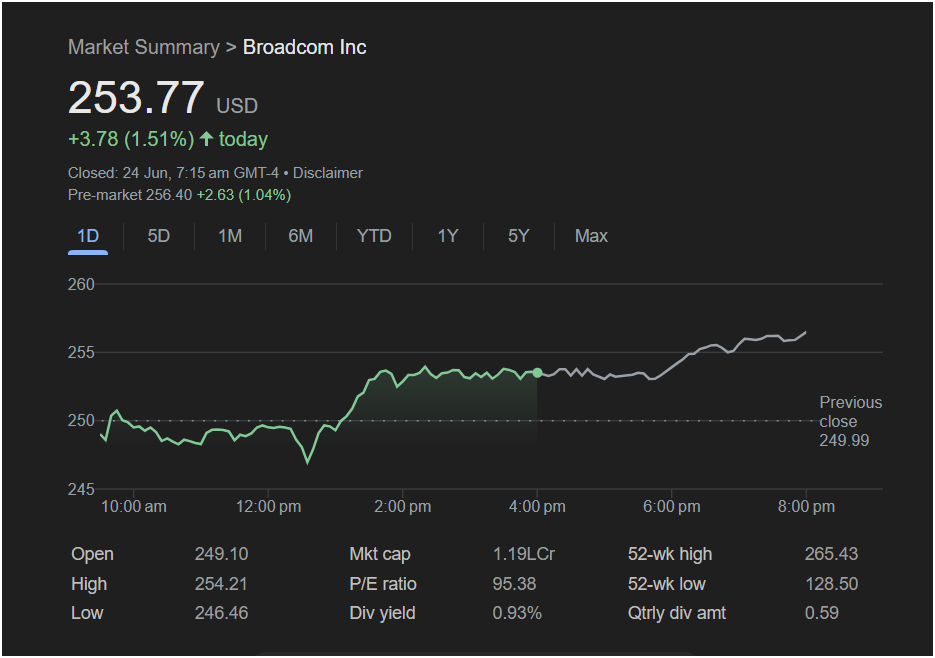The width and height of the screenshot is (935, 658).
Task: Click the 255 y-axis label
Action: coord(81,353)
